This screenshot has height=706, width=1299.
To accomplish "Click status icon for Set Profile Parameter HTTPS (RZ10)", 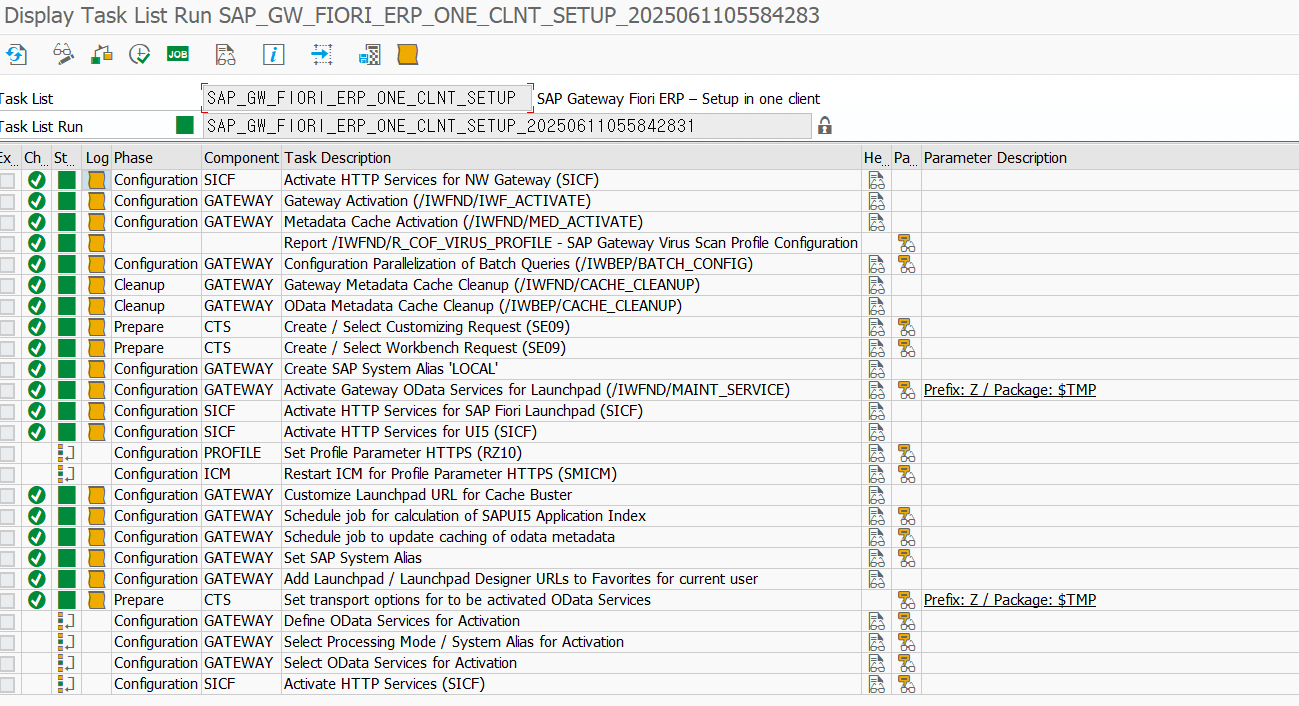I will tap(66, 453).
